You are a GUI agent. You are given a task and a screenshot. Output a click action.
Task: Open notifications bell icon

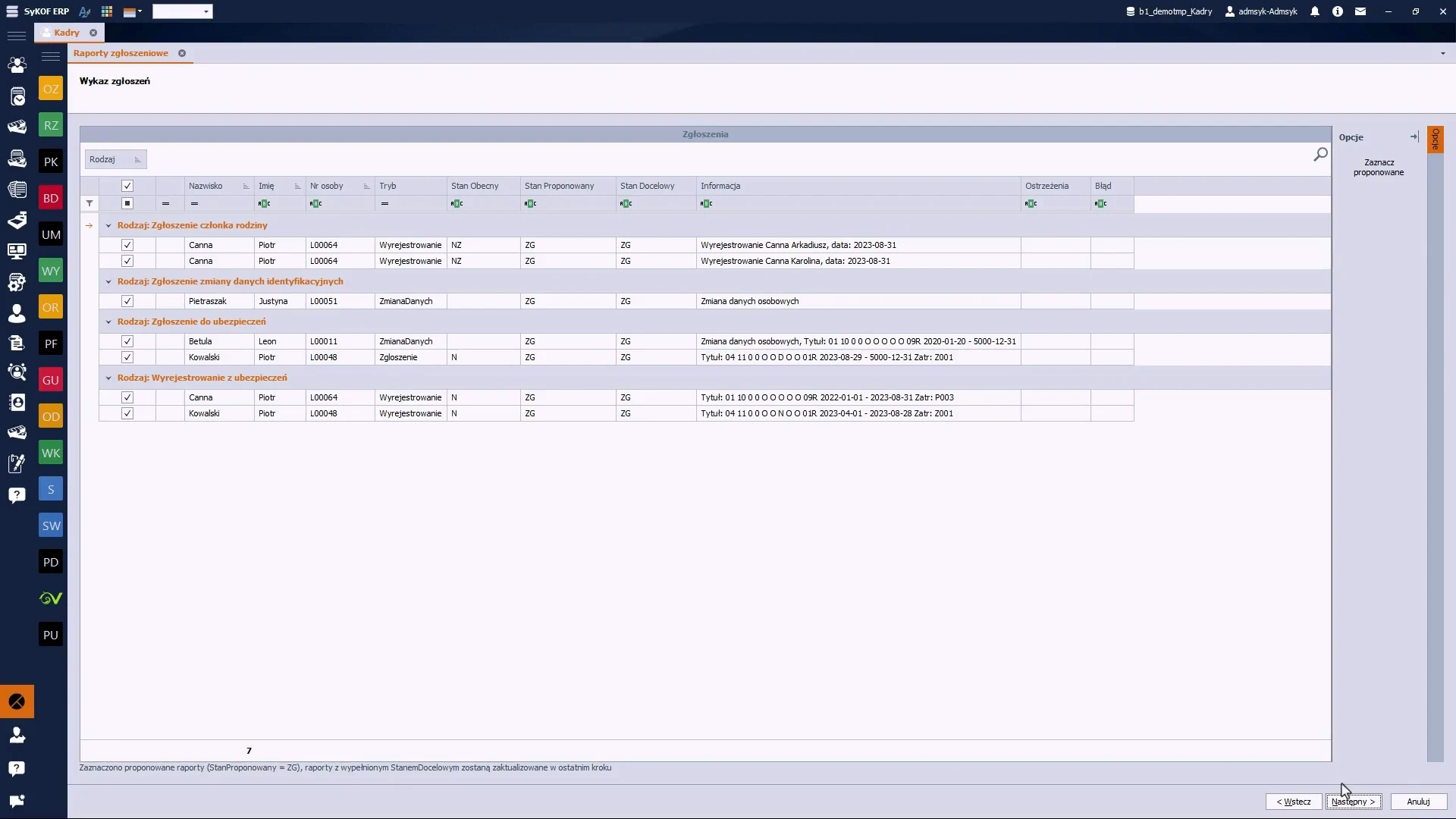[1315, 11]
